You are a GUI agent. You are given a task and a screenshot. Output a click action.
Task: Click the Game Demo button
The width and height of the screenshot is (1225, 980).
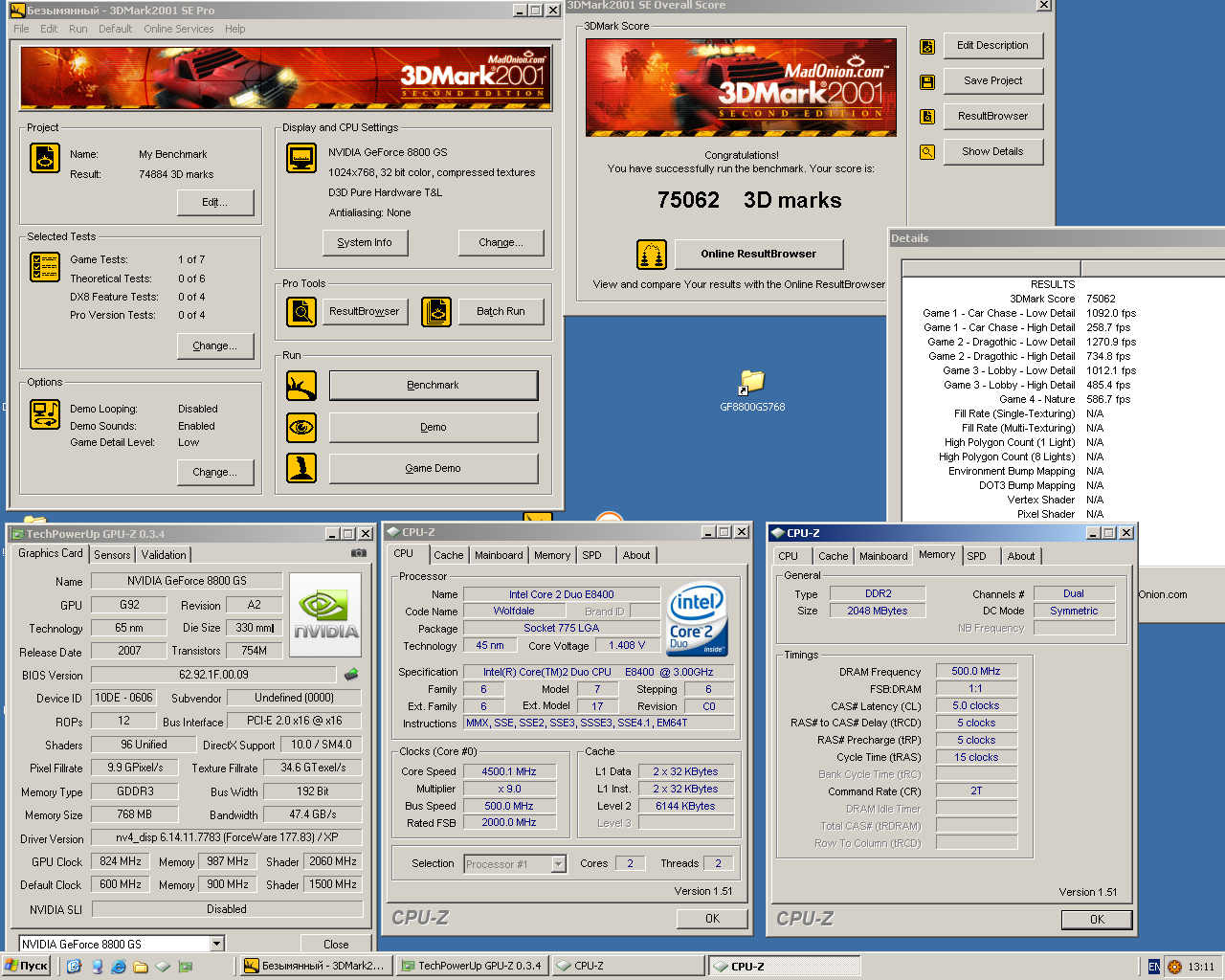434,468
